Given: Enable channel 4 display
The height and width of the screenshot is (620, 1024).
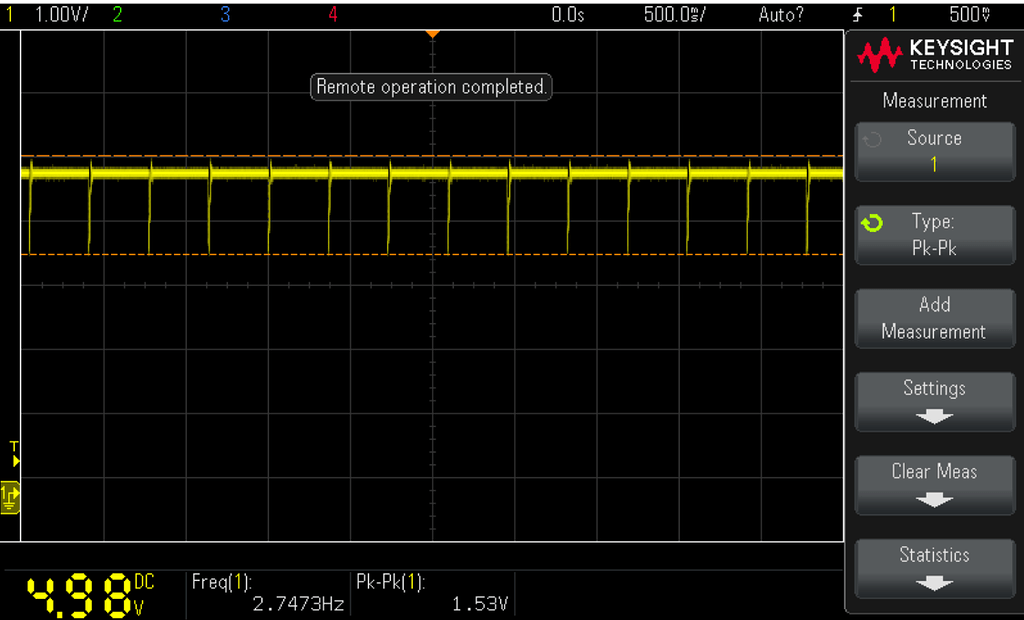Looking at the screenshot, I should [x=332, y=14].
